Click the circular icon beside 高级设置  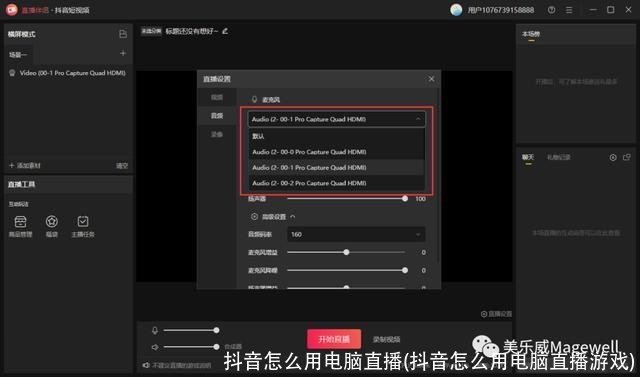click(254, 217)
